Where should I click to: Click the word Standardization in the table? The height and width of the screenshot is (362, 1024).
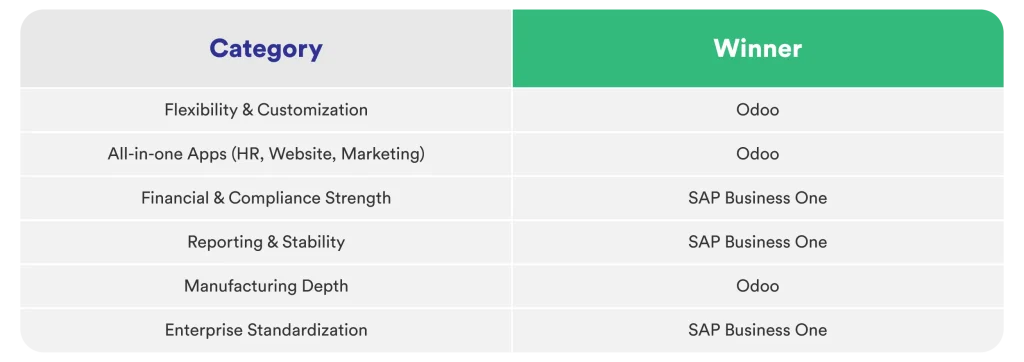click(x=307, y=330)
